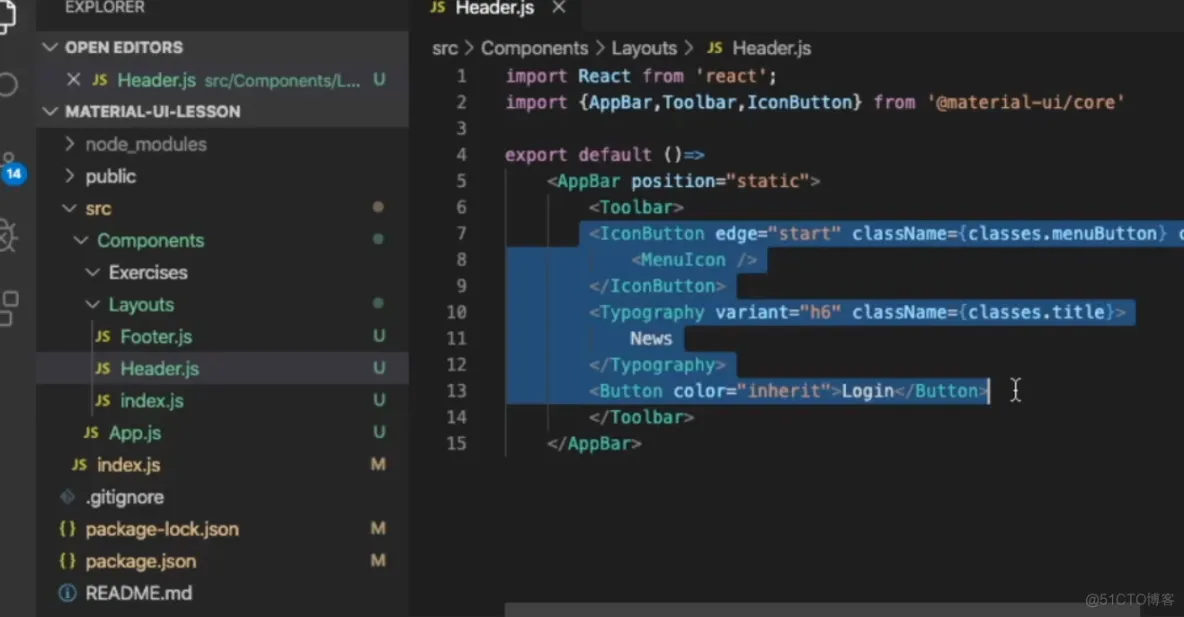Click Components in the breadcrumb path
The height and width of the screenshot is (617, 1184).
tap(534, 47)
